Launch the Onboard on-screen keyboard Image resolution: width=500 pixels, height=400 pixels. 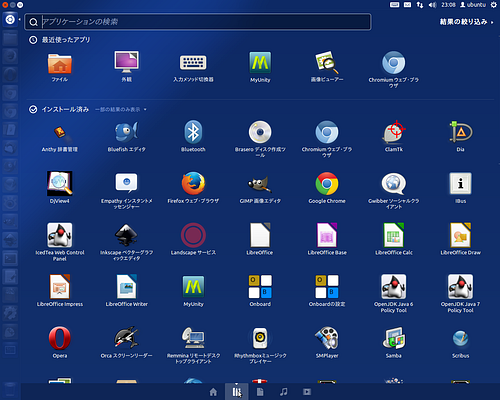pos(260,287)
